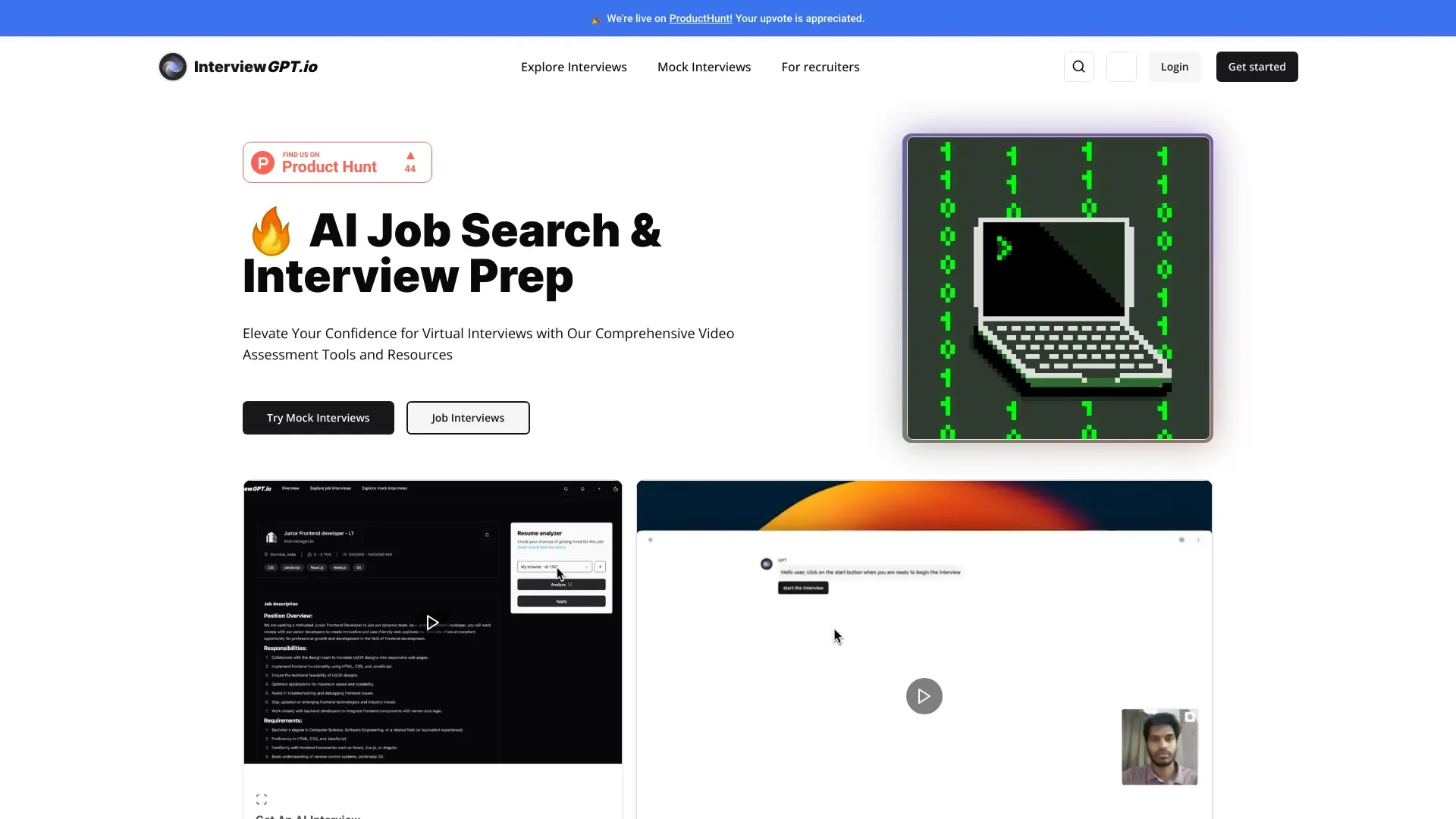
Task: Open the 'Explore Interviews' menu item
Action: (x=573, y=66)
